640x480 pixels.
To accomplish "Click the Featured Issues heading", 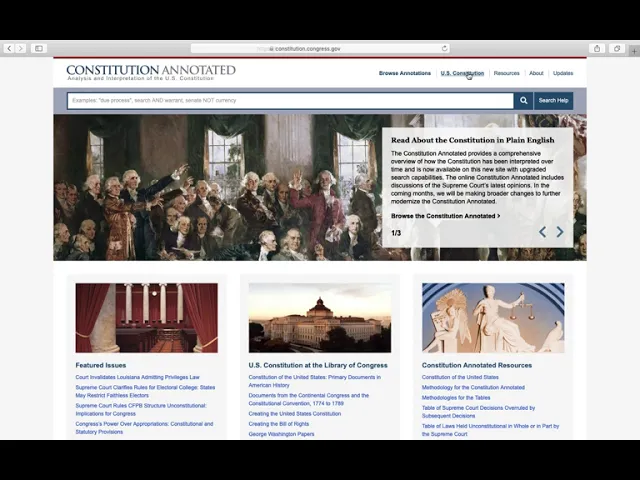I will click(100, 365).
